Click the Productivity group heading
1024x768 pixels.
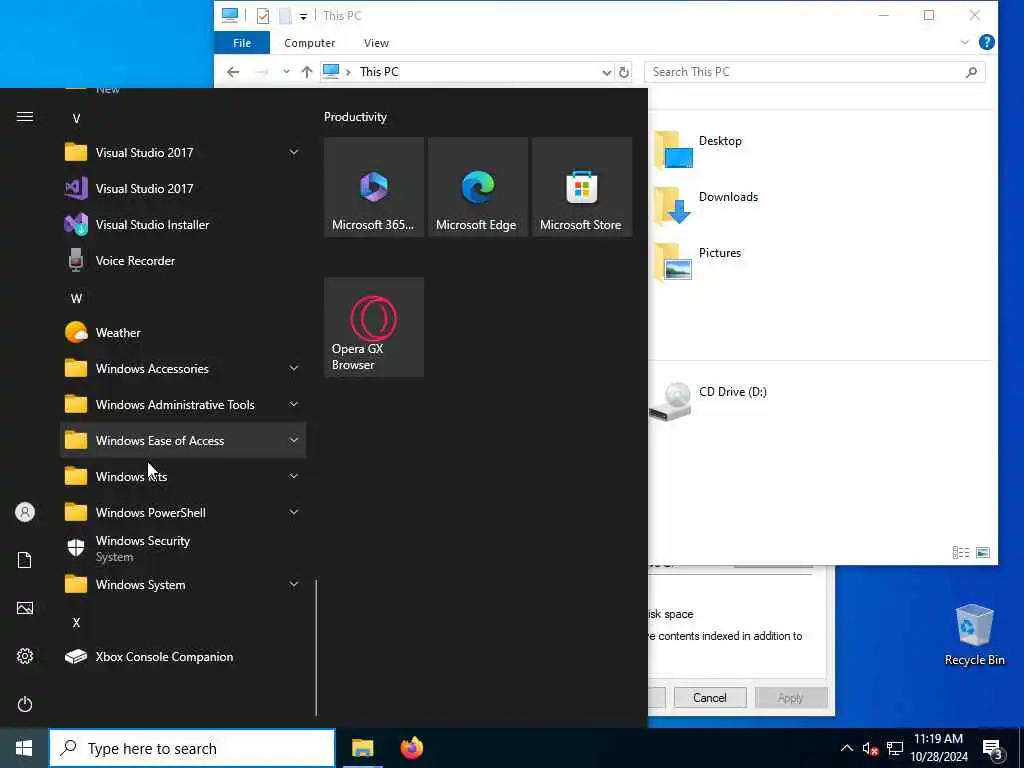coord(355,117)
